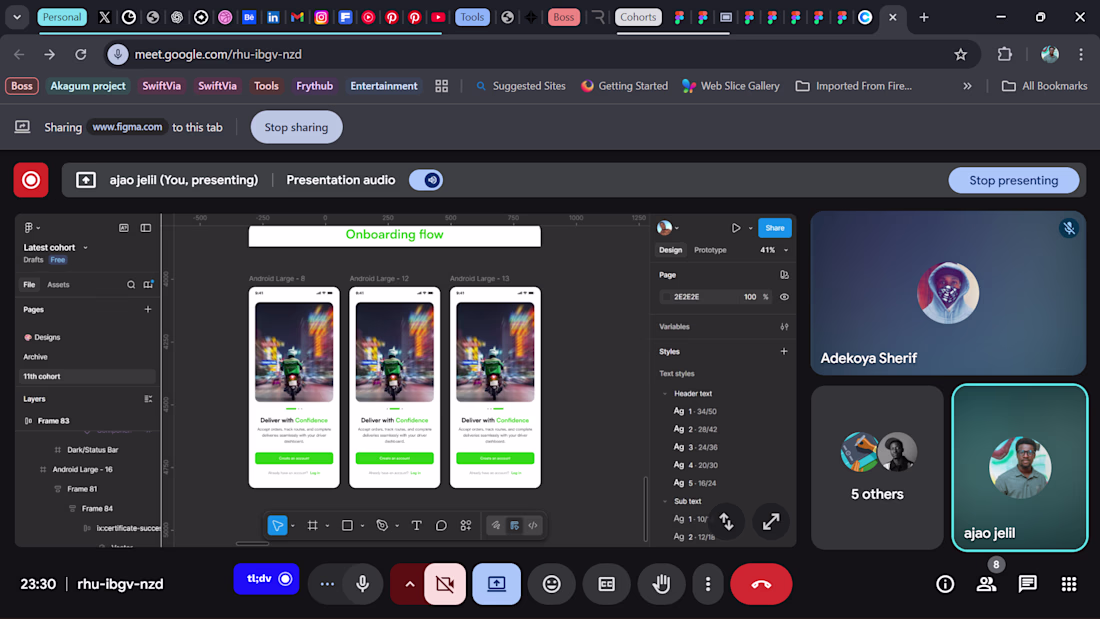Image resolution: width=1100 pixels, height=619 pixels.
Task: Switch to the Design tab in Figma
Action: coord(670,250)
